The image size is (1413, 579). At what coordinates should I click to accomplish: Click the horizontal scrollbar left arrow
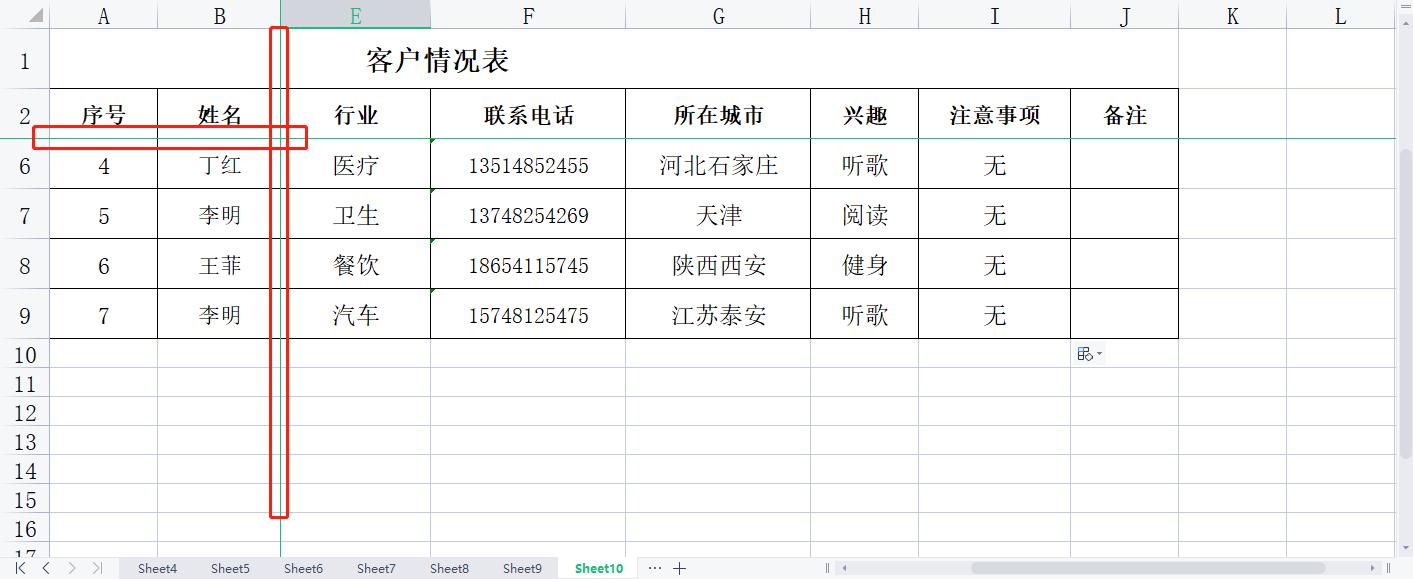coord(845,568)
